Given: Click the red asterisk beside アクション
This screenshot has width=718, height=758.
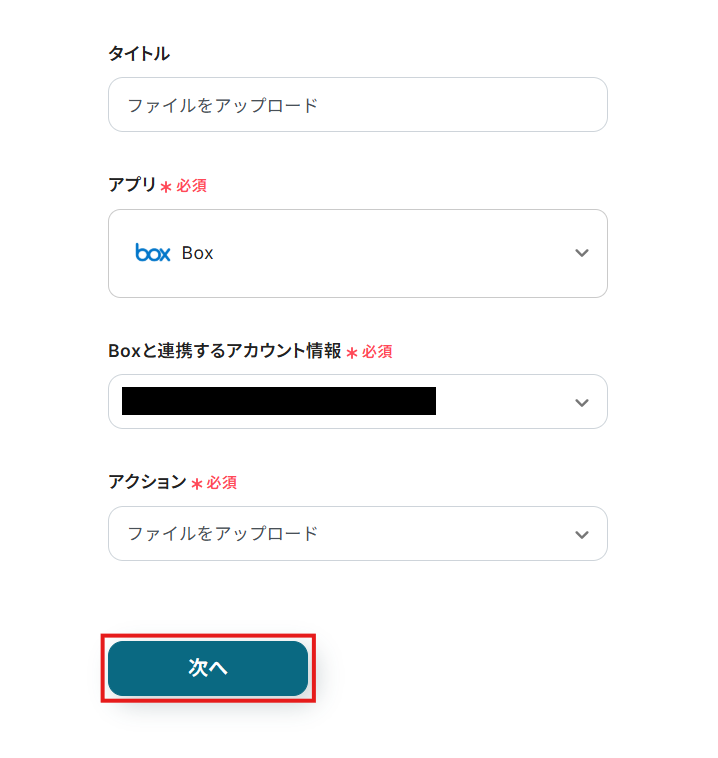Looking at the screenshot, I should [x=197, y=484].
